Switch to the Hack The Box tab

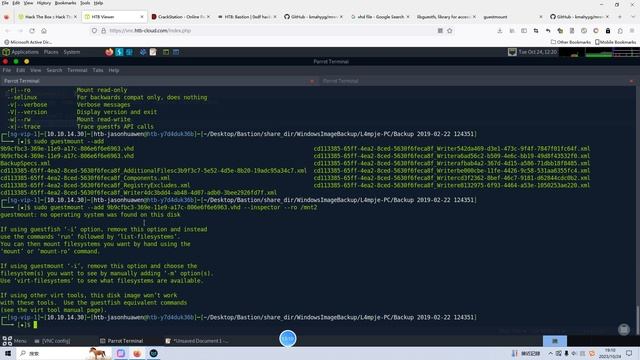click(47, 17)
